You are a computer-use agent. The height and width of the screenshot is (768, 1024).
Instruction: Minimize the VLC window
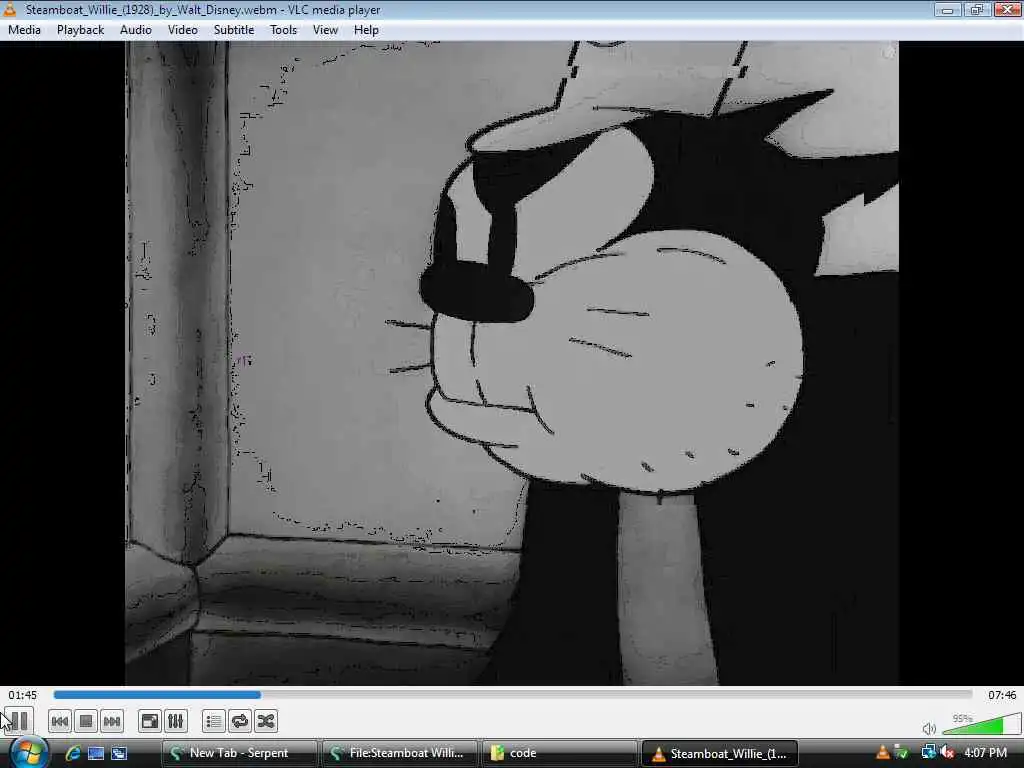[947, 10]
